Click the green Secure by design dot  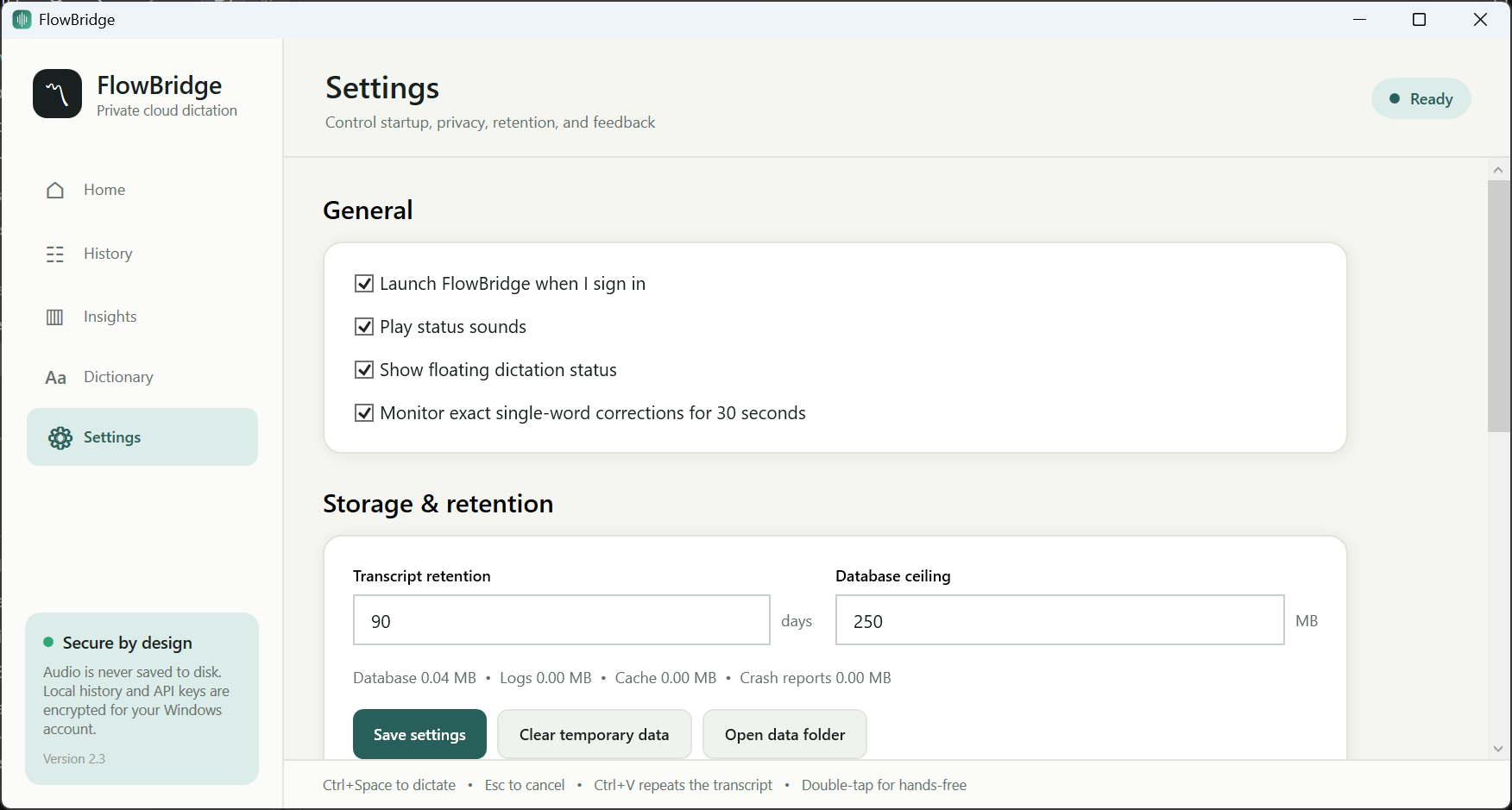click(48, 643)
